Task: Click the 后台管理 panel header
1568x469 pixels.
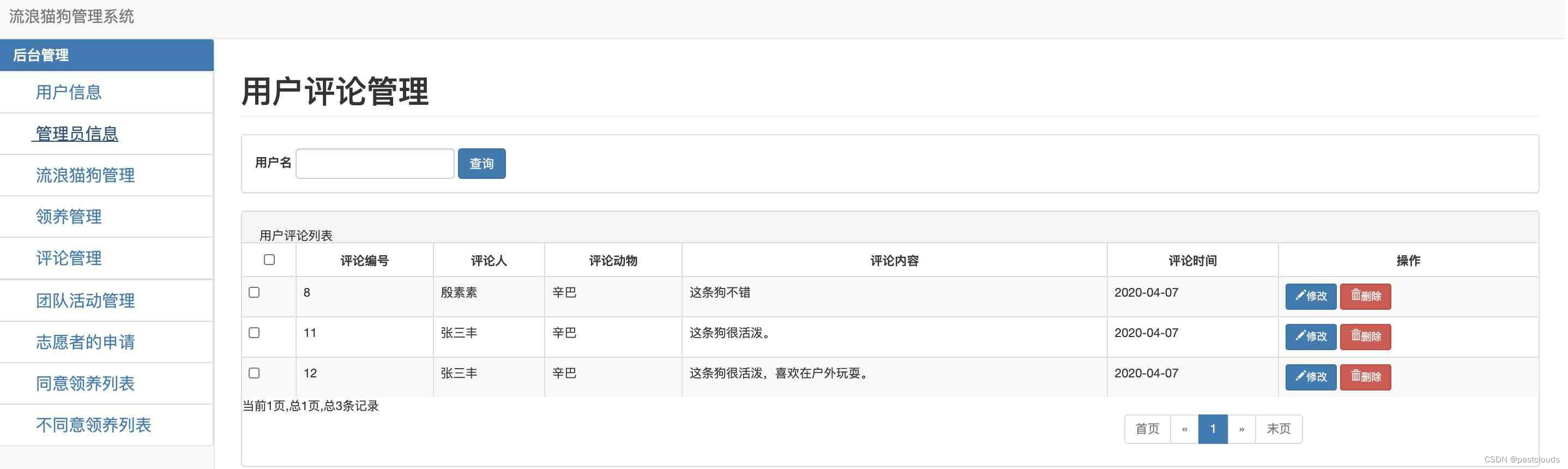Action: tap(106, 56)
